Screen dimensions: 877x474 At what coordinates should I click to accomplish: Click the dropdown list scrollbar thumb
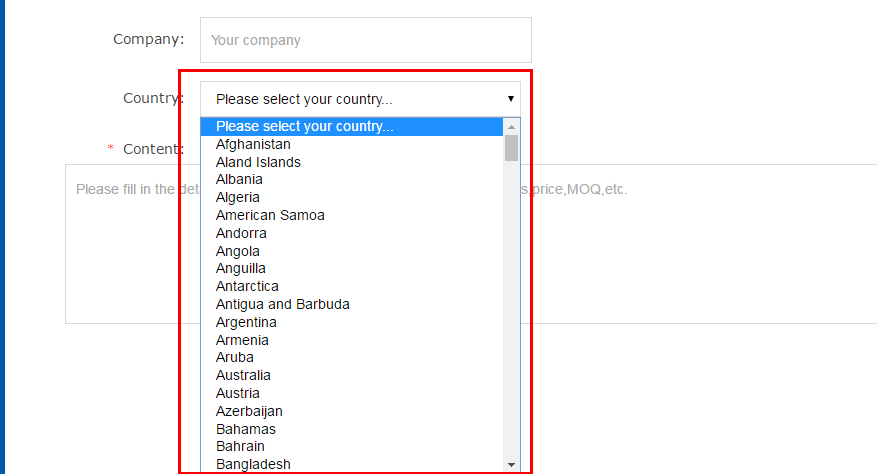tap(511, 148)
